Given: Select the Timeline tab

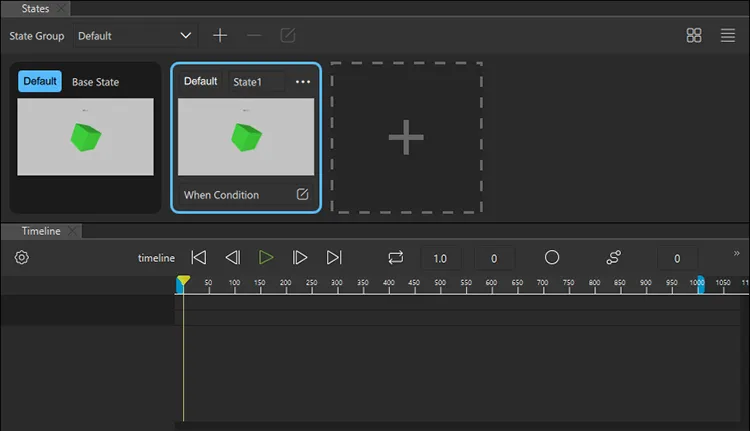Looking at the screenshot, I should 41,231.
